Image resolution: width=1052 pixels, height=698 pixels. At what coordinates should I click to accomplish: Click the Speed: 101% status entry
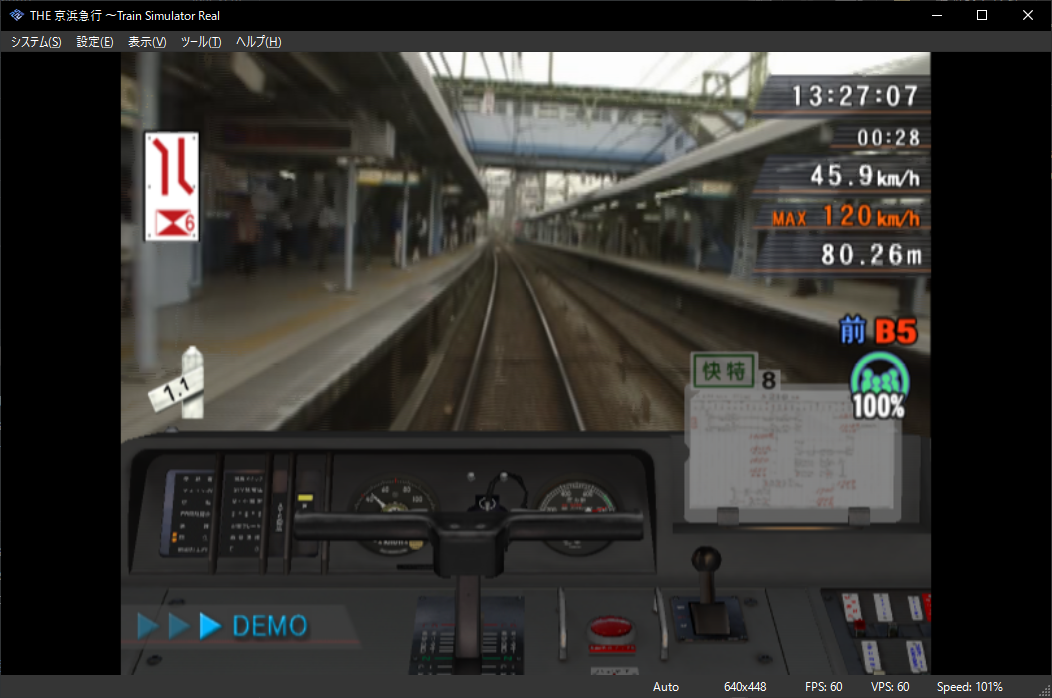point(969,687)
